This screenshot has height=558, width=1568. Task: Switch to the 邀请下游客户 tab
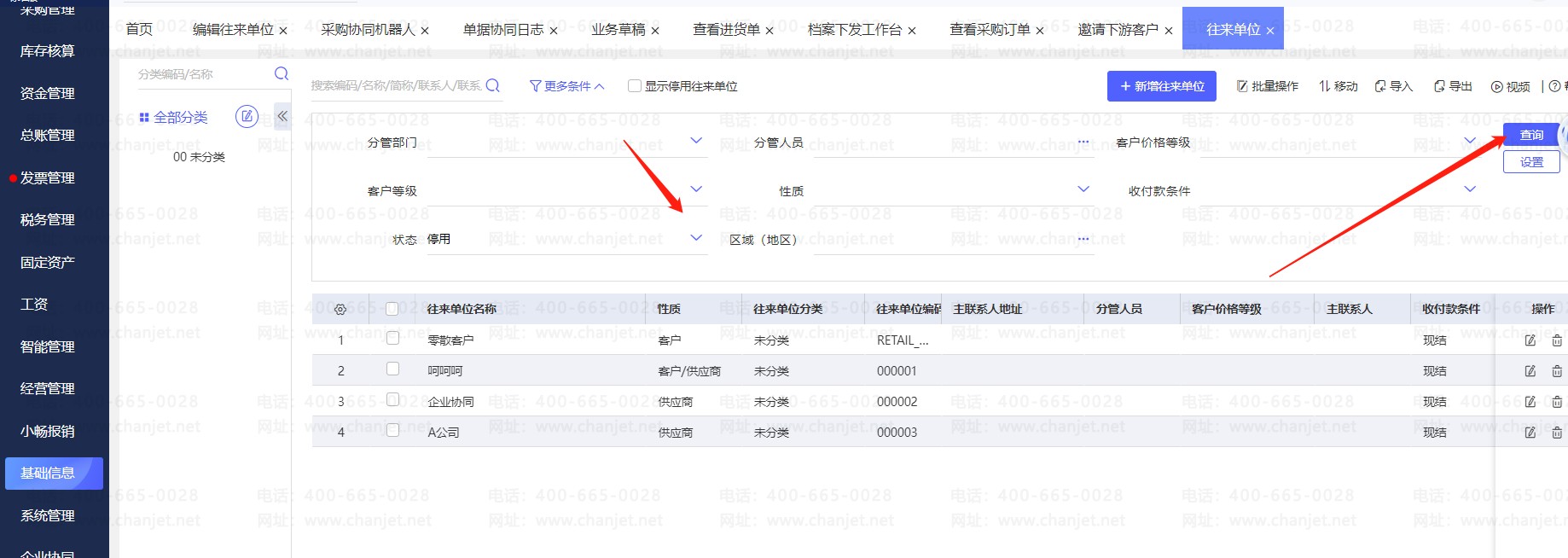pos(1118,29)
